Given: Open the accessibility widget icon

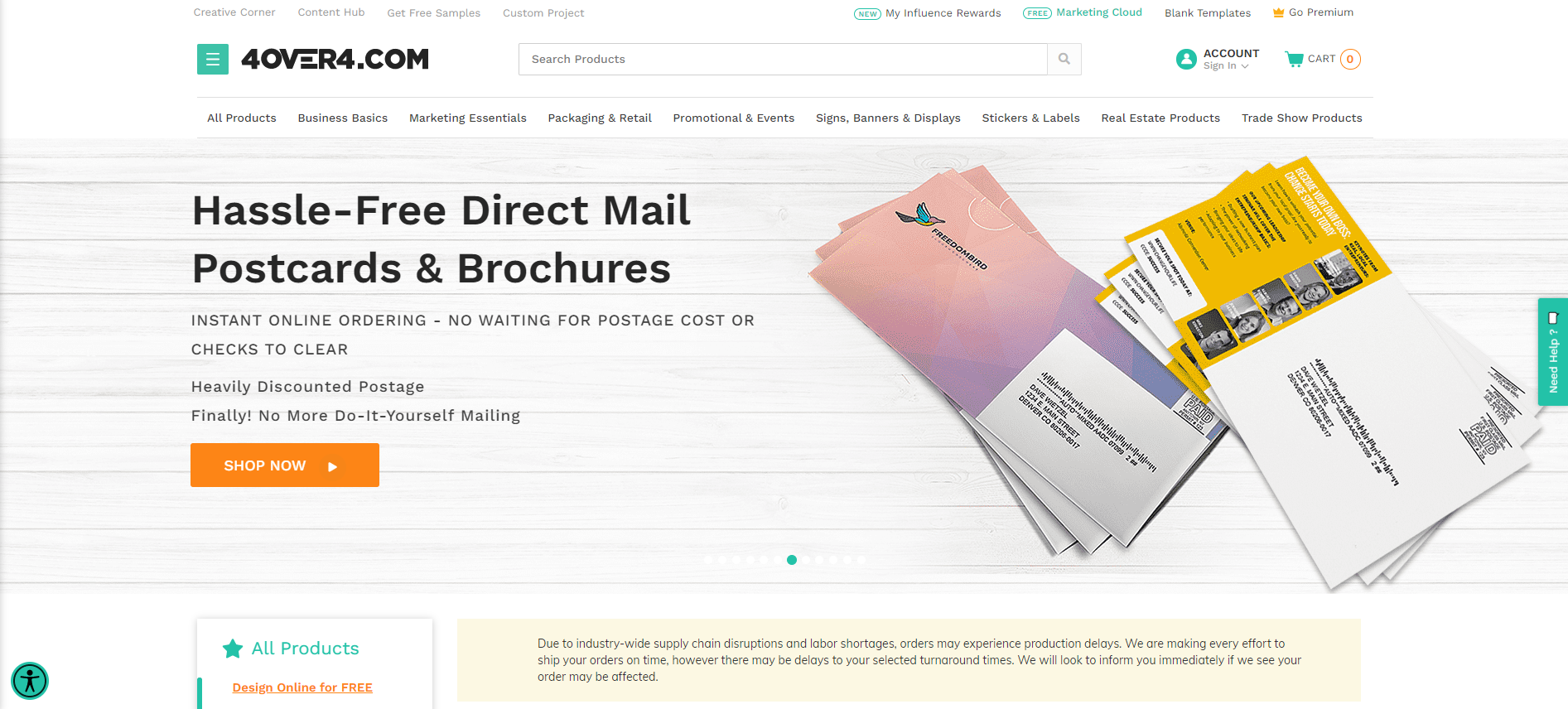Looking at the screenshot, I should [30, 681].
